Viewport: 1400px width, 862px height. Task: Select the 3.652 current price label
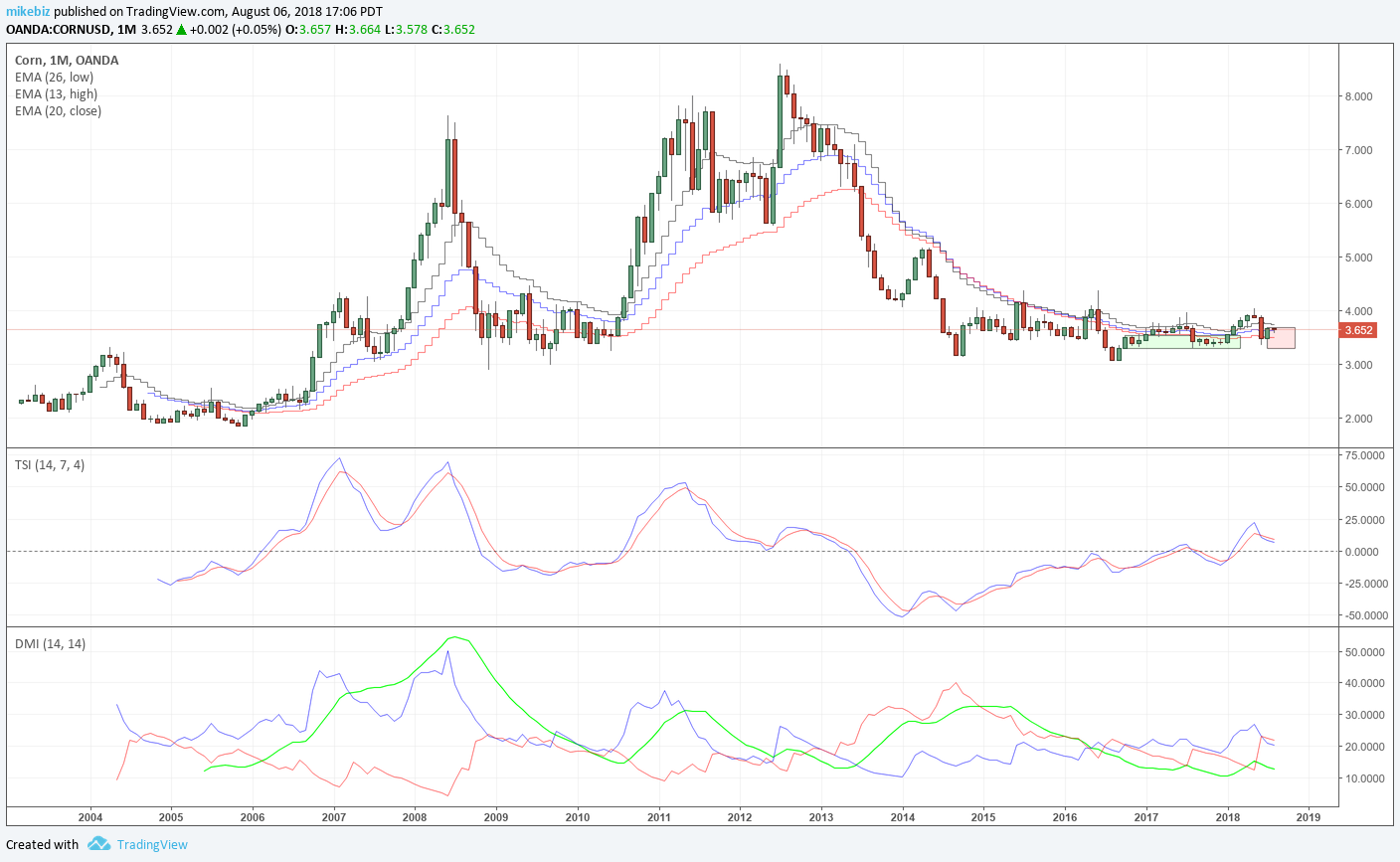click(x=1358, y=330)
